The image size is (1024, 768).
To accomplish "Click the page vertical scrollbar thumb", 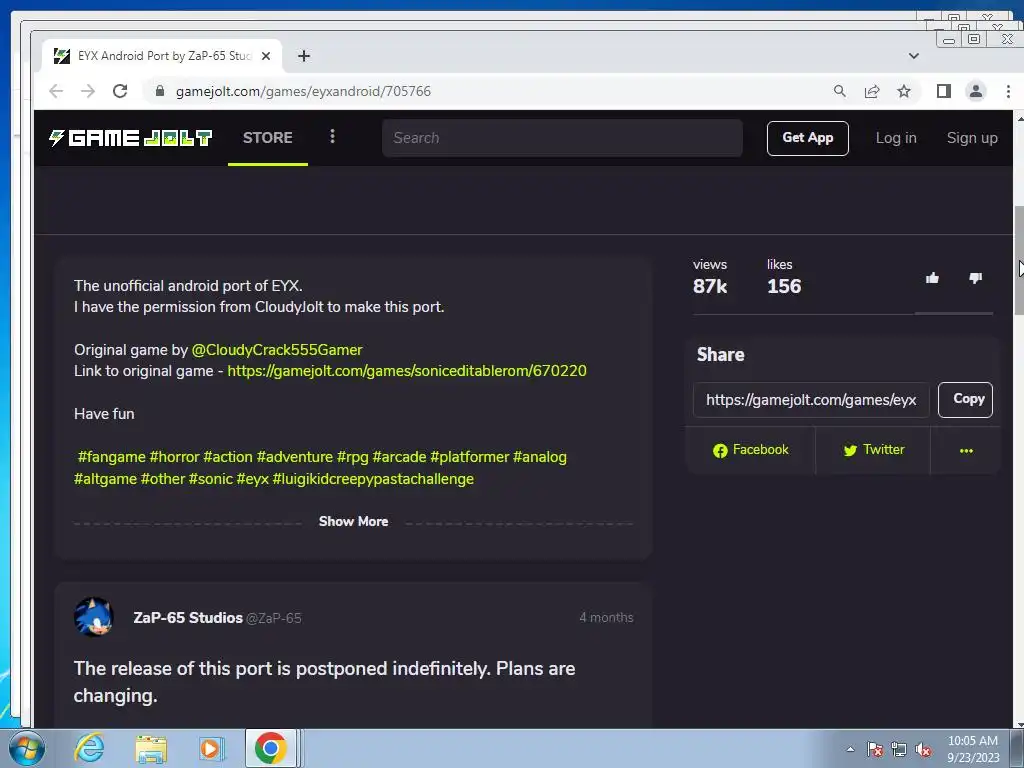I will pyautogui.click(x=1018, y=261).
